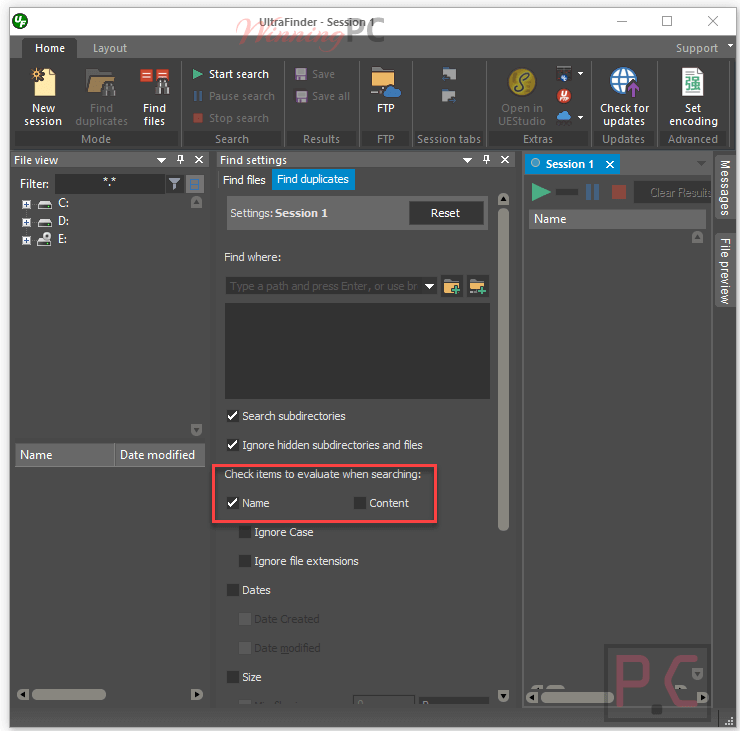This screenshot has height=731, width=740.
Task: Click red stop button in Session 1 pane
Action: pos(619,192)
